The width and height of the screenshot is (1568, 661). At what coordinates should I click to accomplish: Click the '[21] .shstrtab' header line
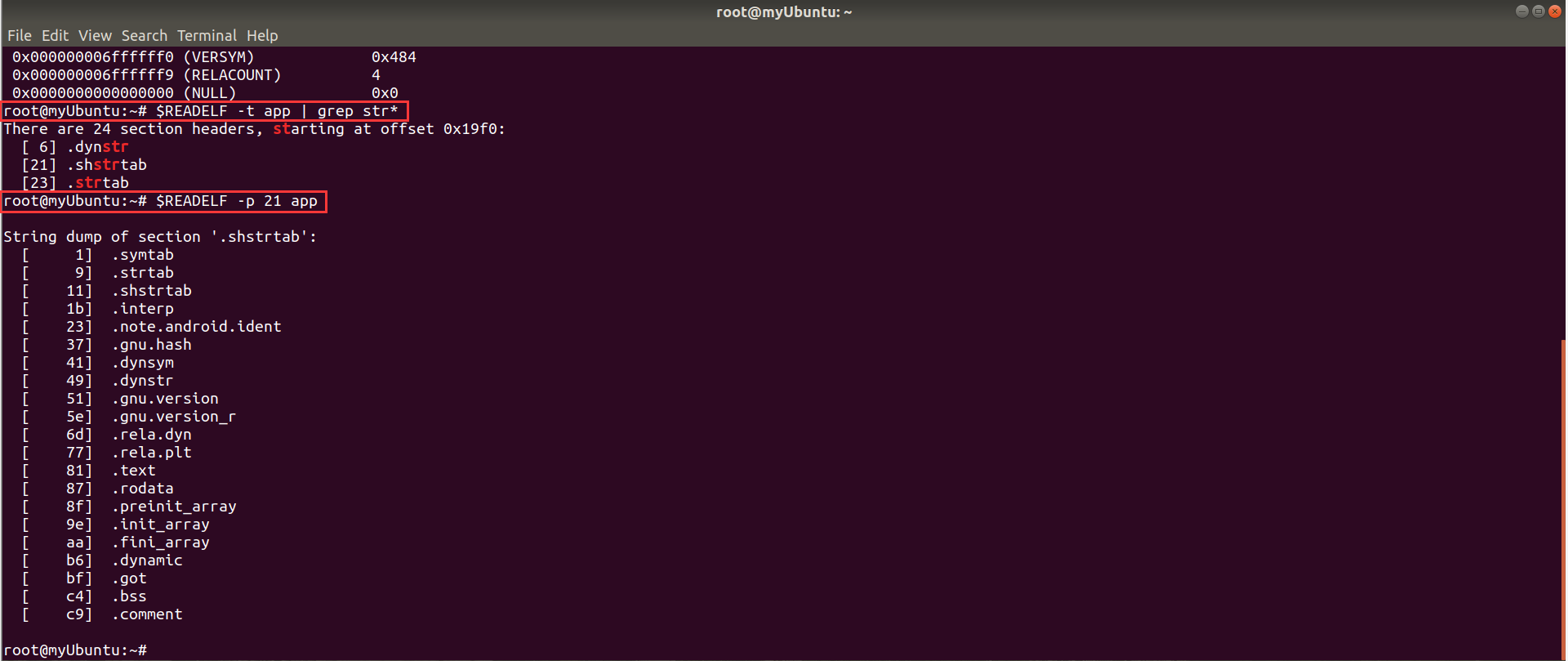click(84, 165)
